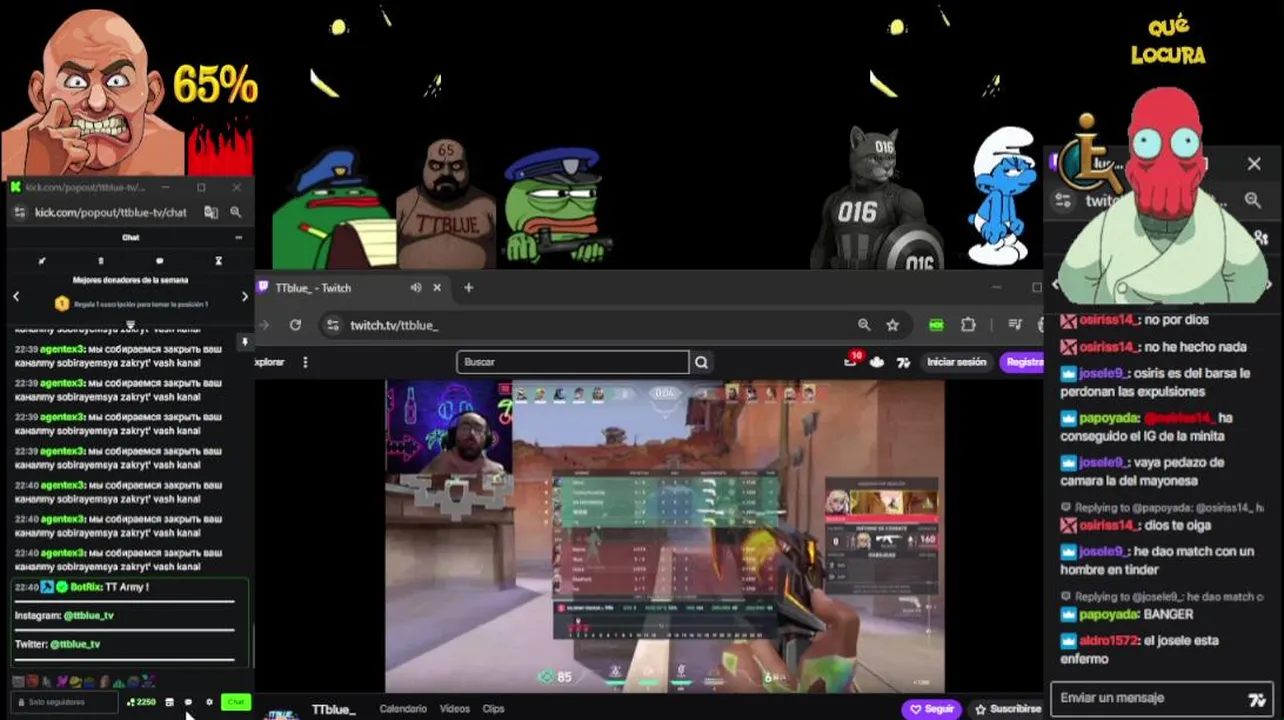This screenshot has width=1284, height=720.
Task: Open Twitch notifications inbox with 10 badge
Action: click(x=852, y=360)
